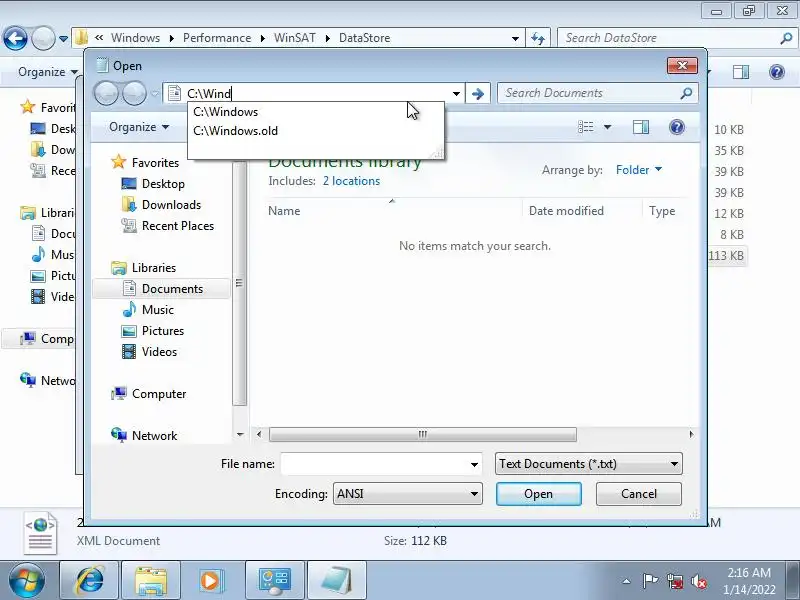
Task: Open the Control Panel taskbar icon
Action: 274,581
